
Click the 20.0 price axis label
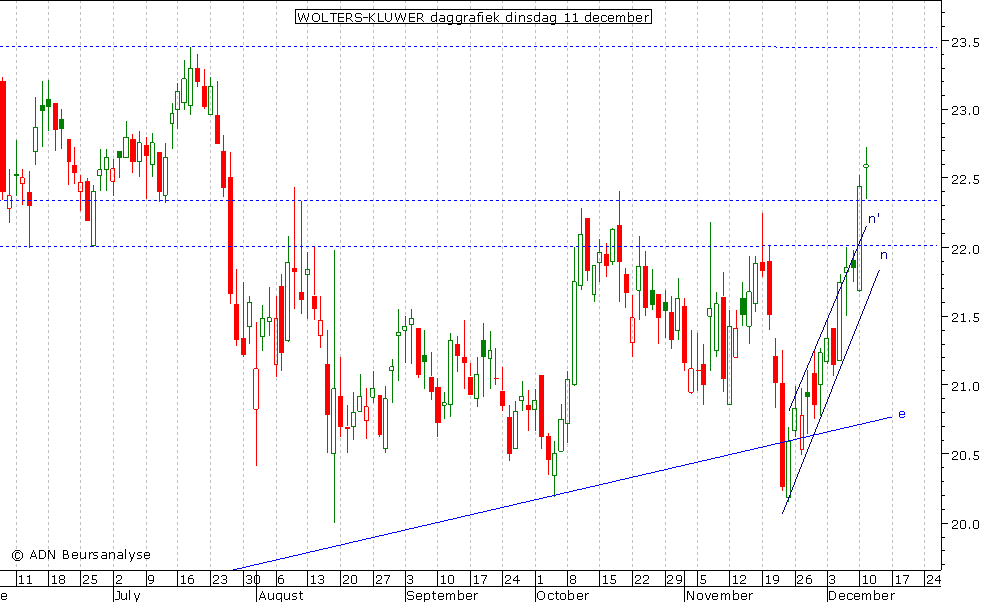tap(965, 525)
